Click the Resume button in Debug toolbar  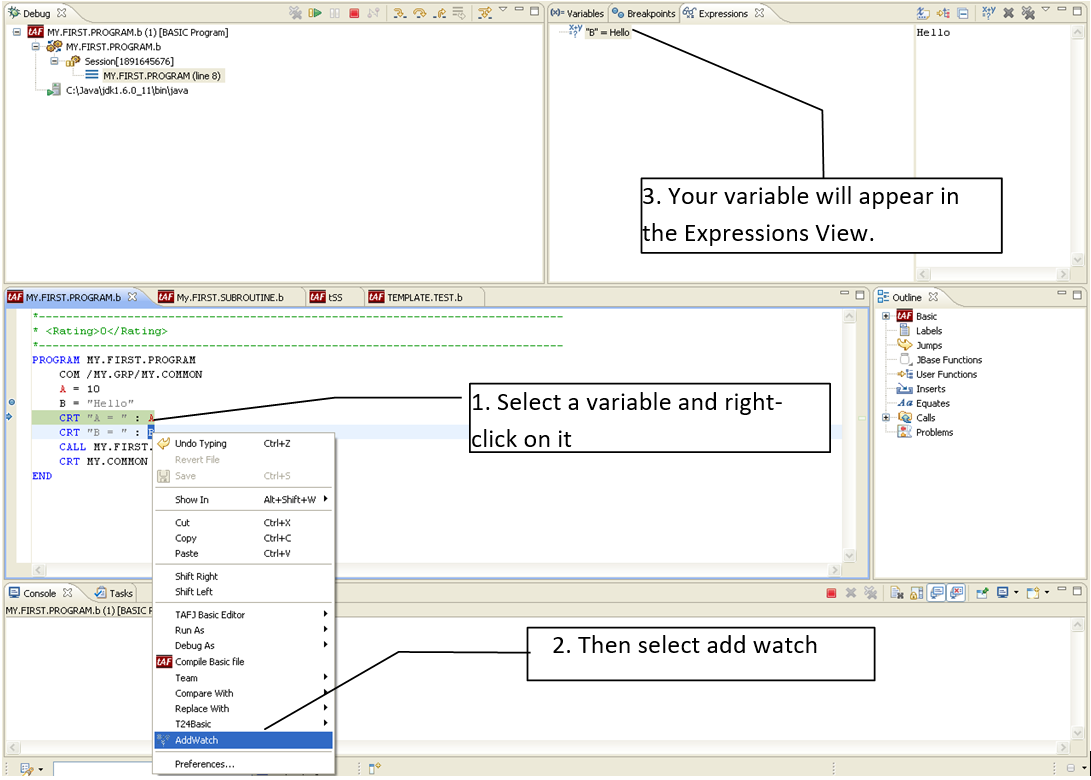pos(315,13)
